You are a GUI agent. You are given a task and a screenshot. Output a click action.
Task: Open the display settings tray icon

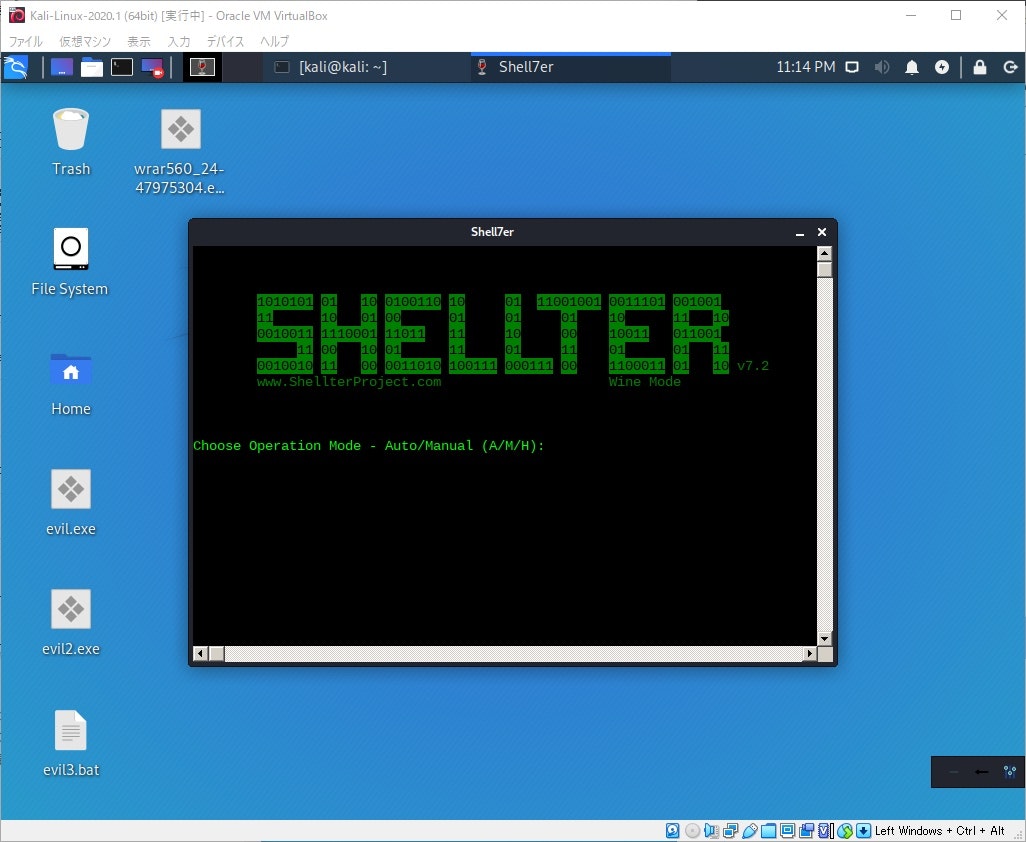852,67
